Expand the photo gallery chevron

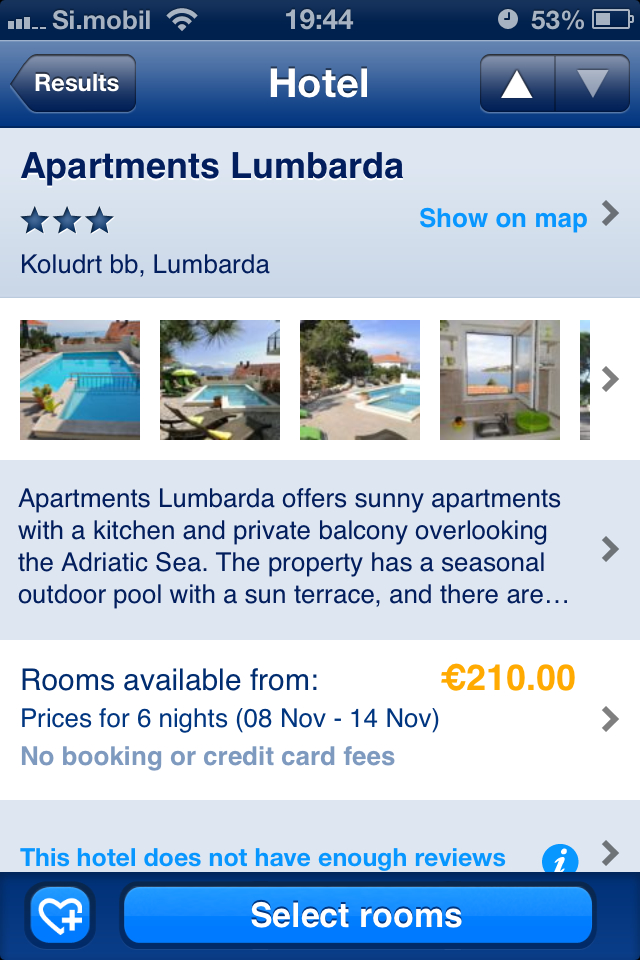click(610, 379)
